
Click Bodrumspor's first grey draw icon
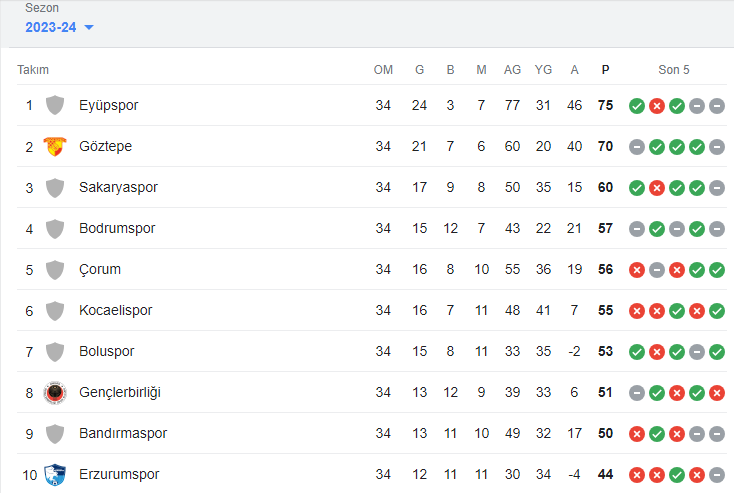[637, 229]
